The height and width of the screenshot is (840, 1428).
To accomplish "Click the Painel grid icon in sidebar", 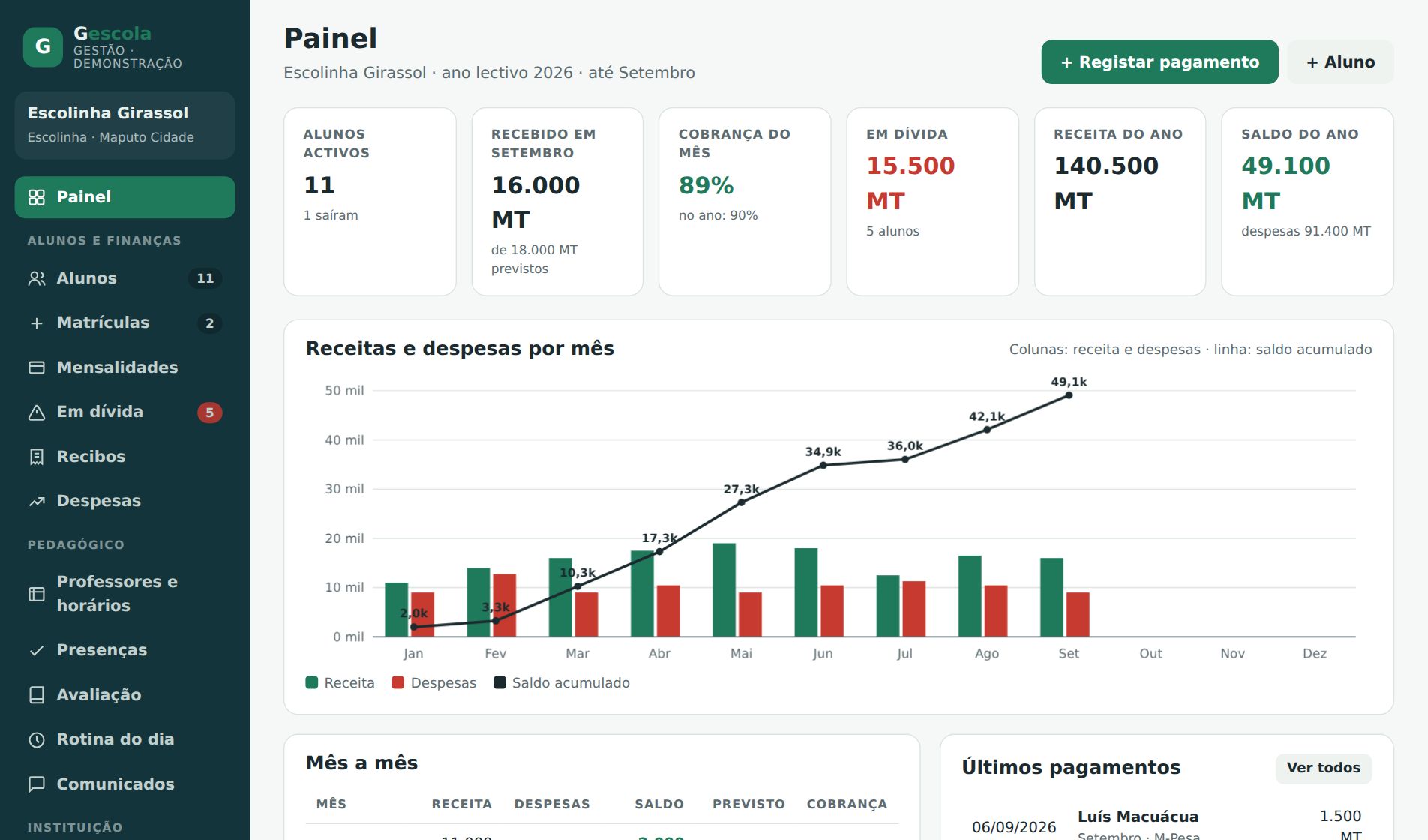I will (37, 197).
